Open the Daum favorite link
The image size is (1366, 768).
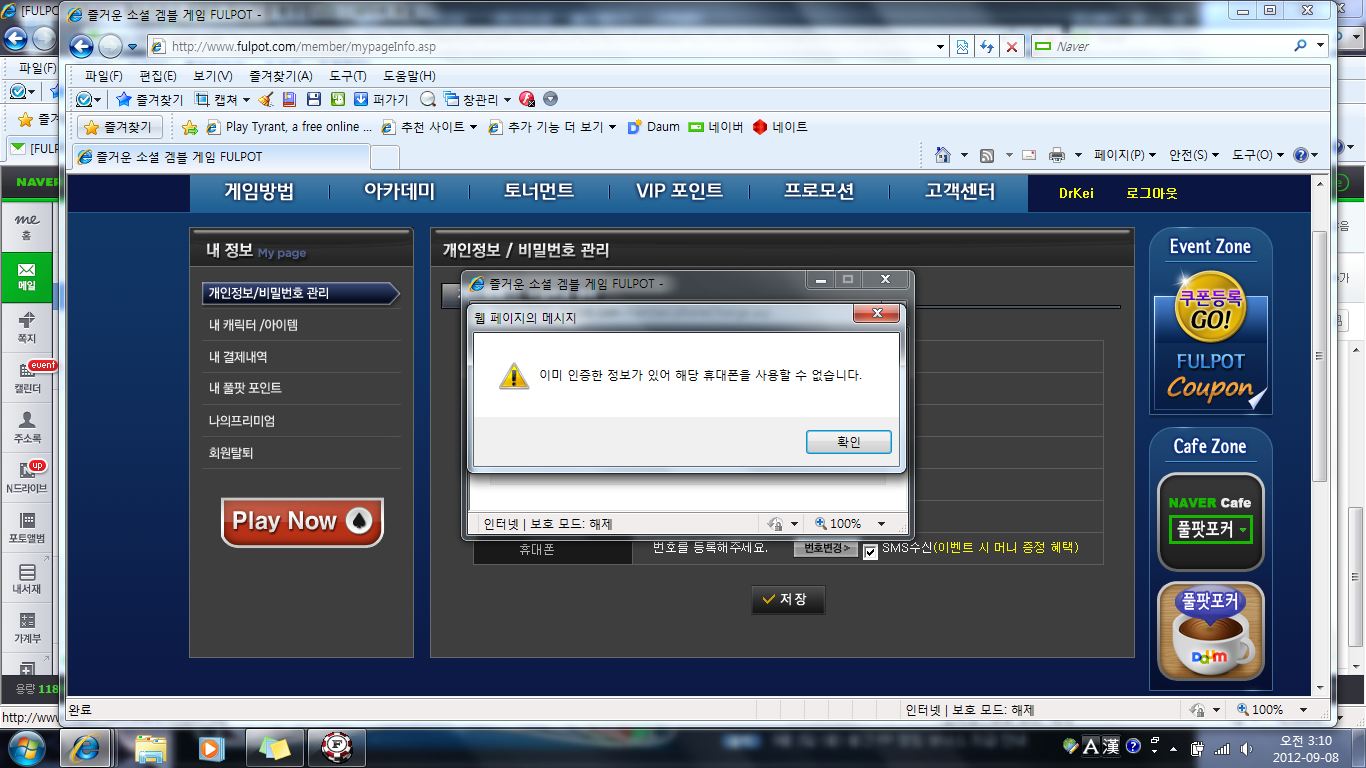click(653, 127)
